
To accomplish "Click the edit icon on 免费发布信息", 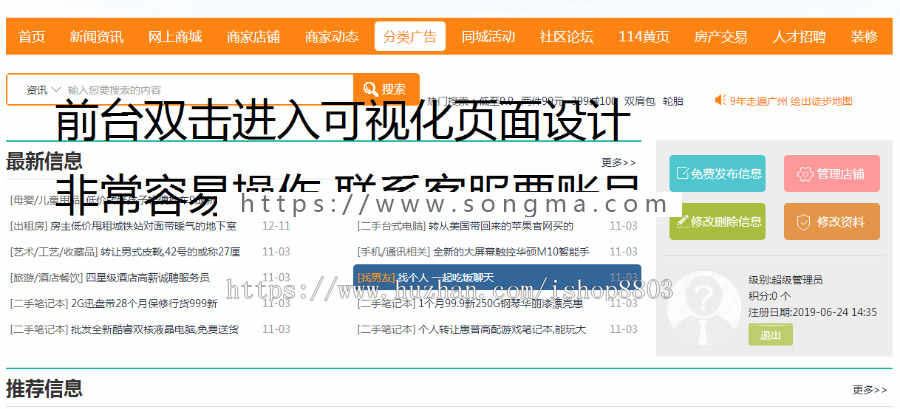I will pyautogui.click(x=682, y=173).
